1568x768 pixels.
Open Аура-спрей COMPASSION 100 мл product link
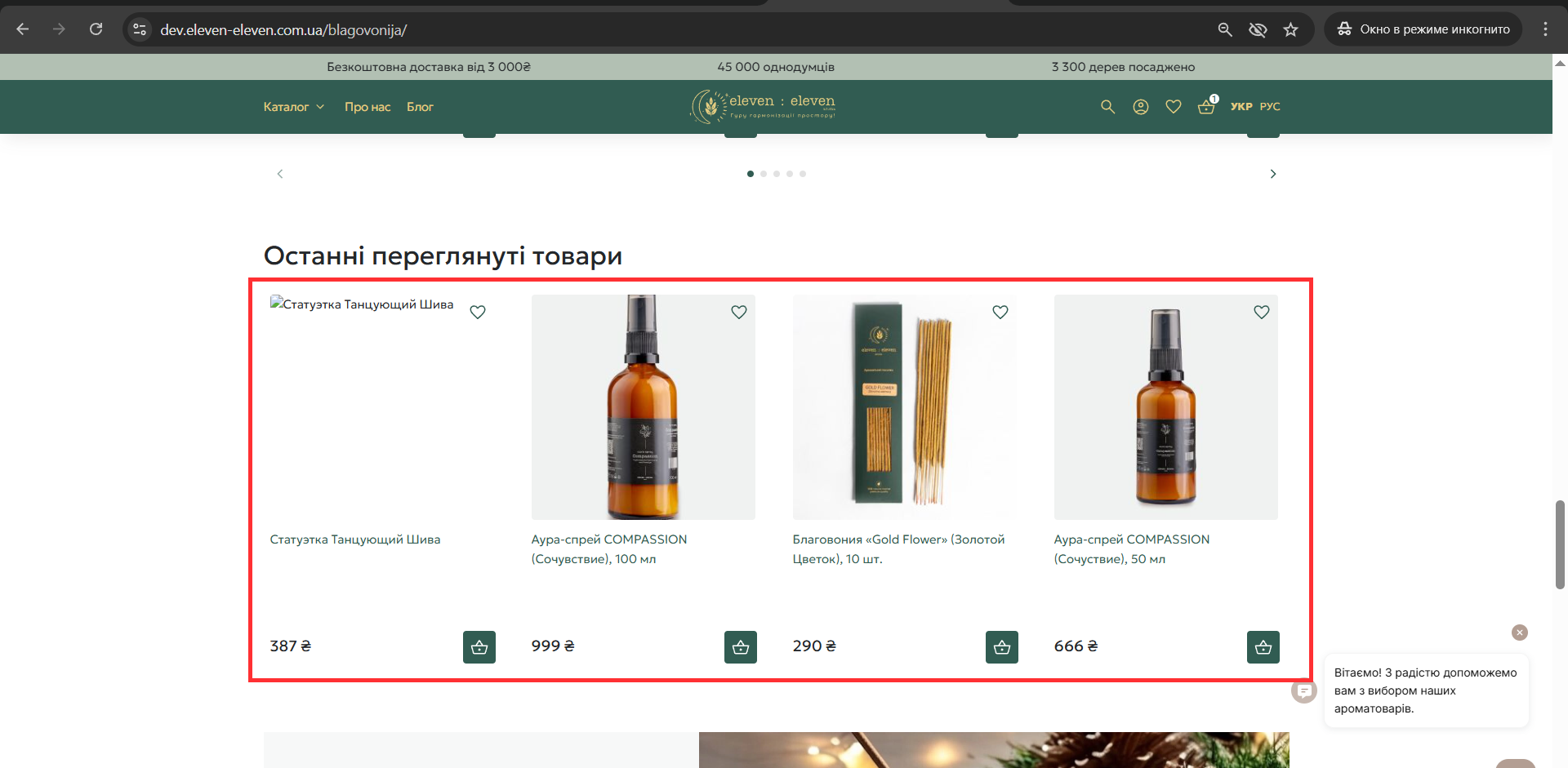click(609, 549)
